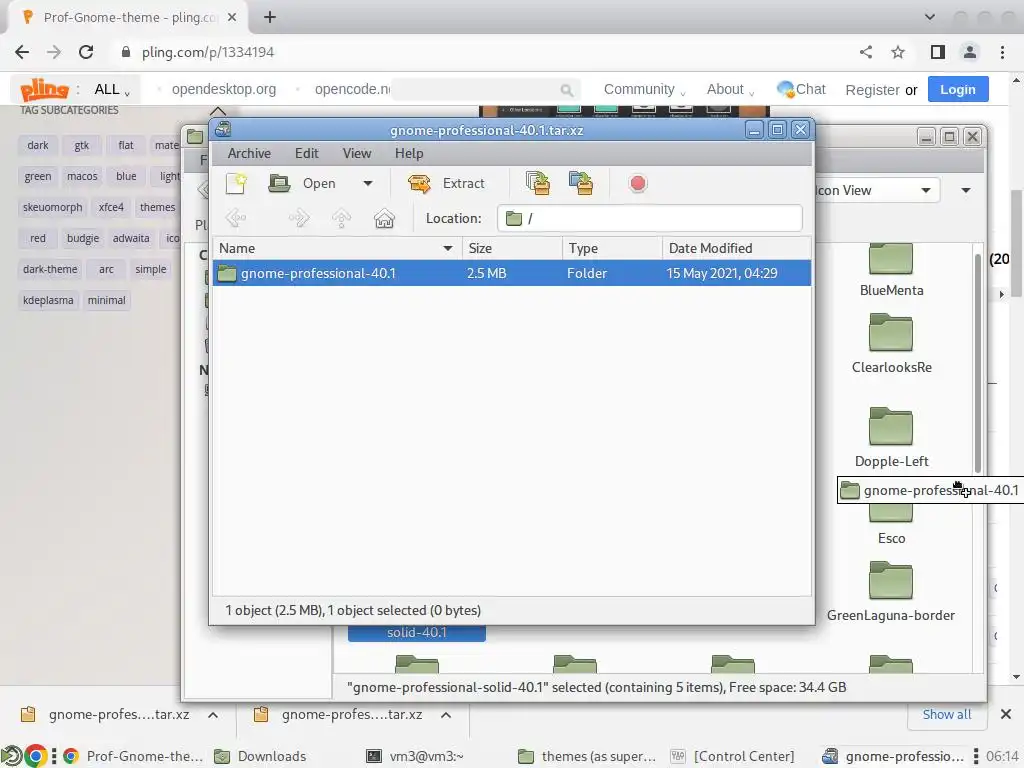
Task: Share this page via the share icon
Action: point(866,52)
